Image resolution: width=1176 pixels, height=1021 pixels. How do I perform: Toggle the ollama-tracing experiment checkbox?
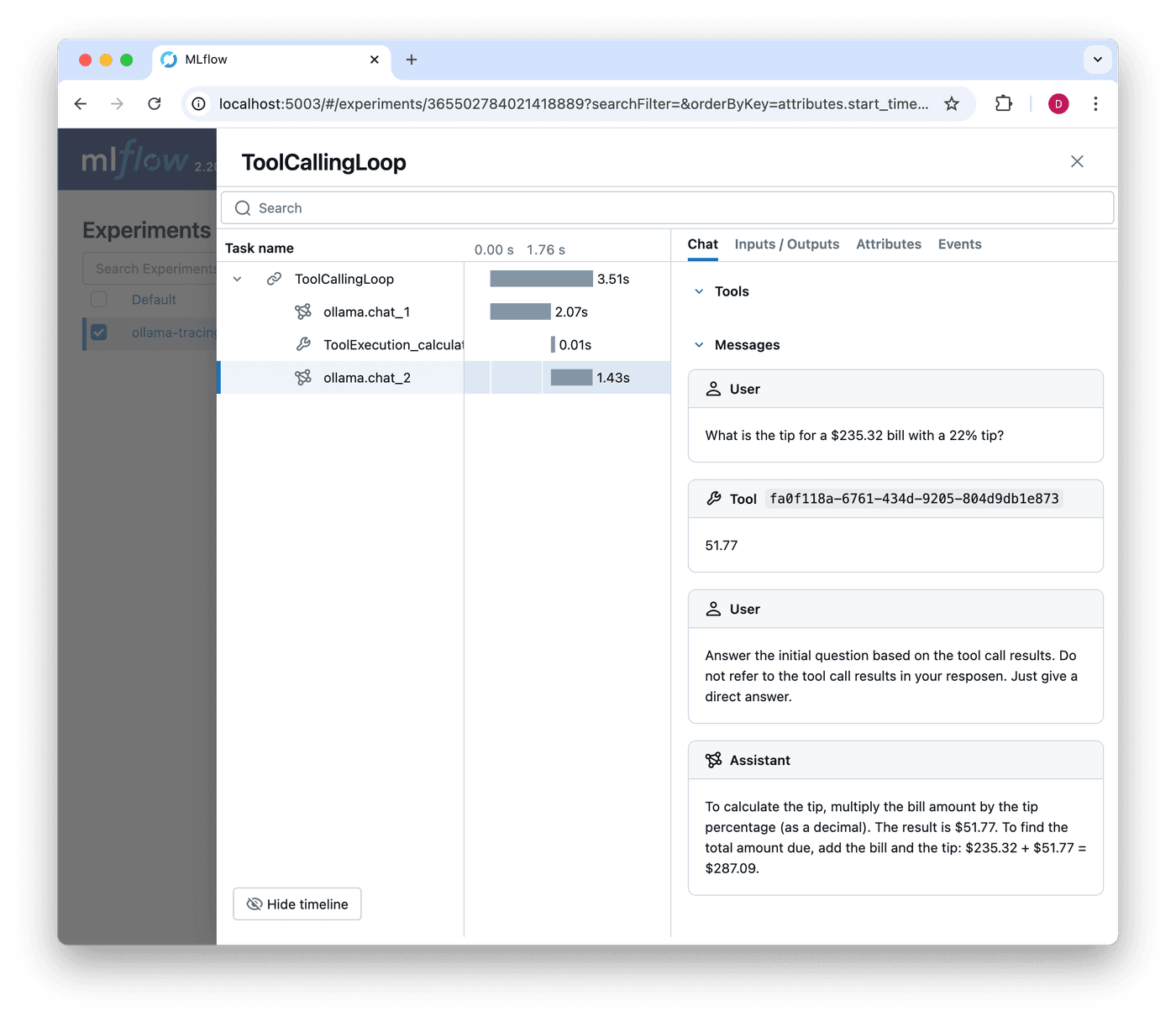pyautogui.click(x=99, y=332)
